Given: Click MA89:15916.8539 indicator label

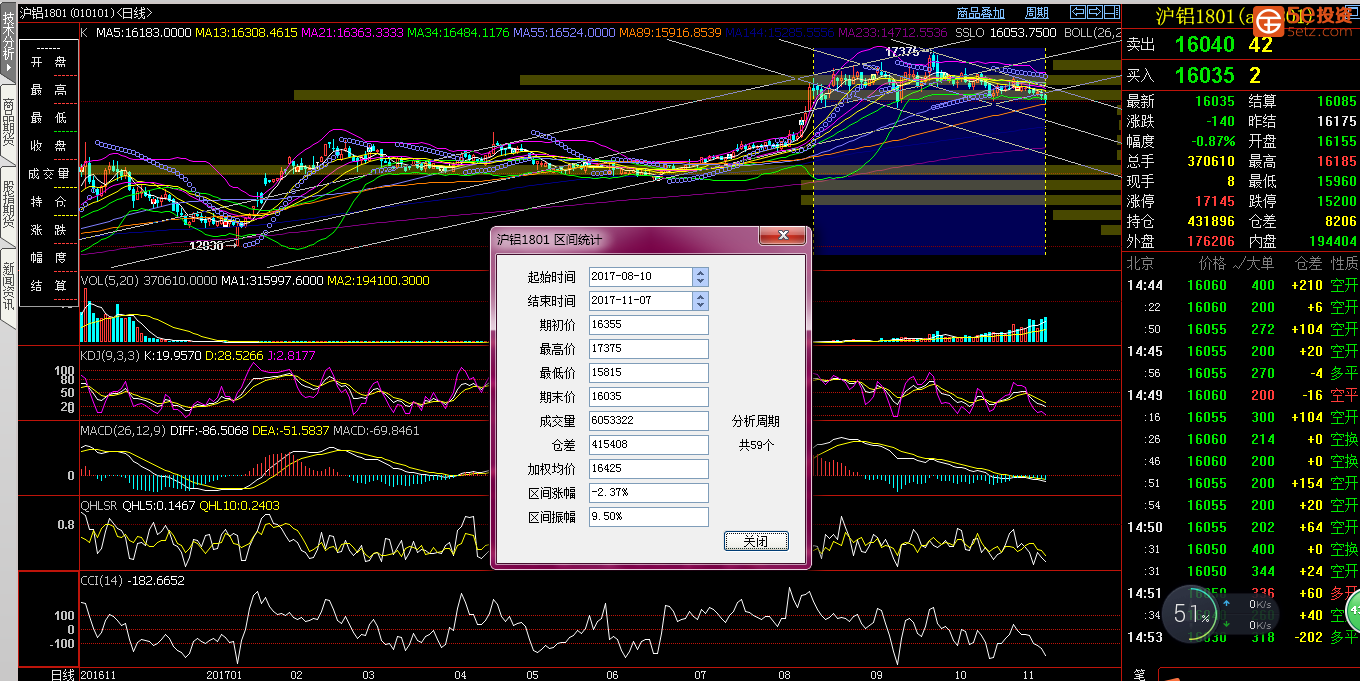Looking at the screenshot, I should tap(671, 33).
